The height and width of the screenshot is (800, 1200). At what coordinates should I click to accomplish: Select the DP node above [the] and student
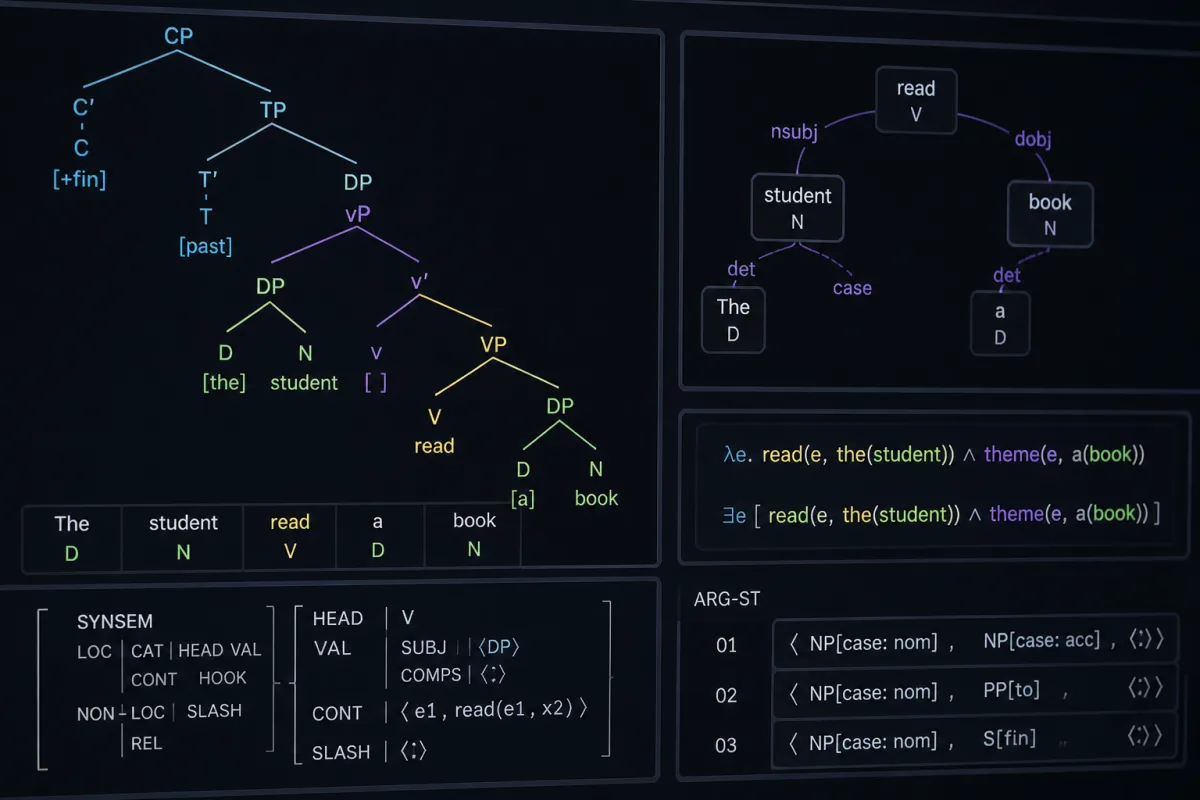tap(270, 286)
